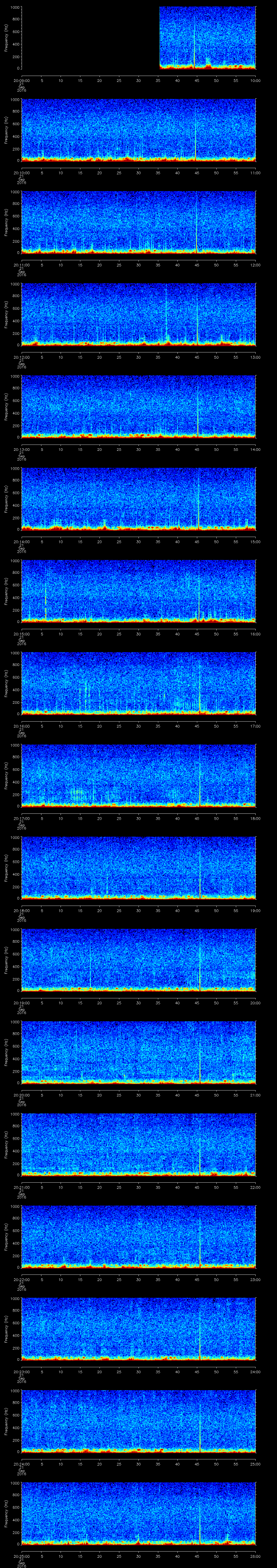The image size is (277, 1568).
Task: Click the 20:16:00 start time label
Action: click(x=21, y=726)
